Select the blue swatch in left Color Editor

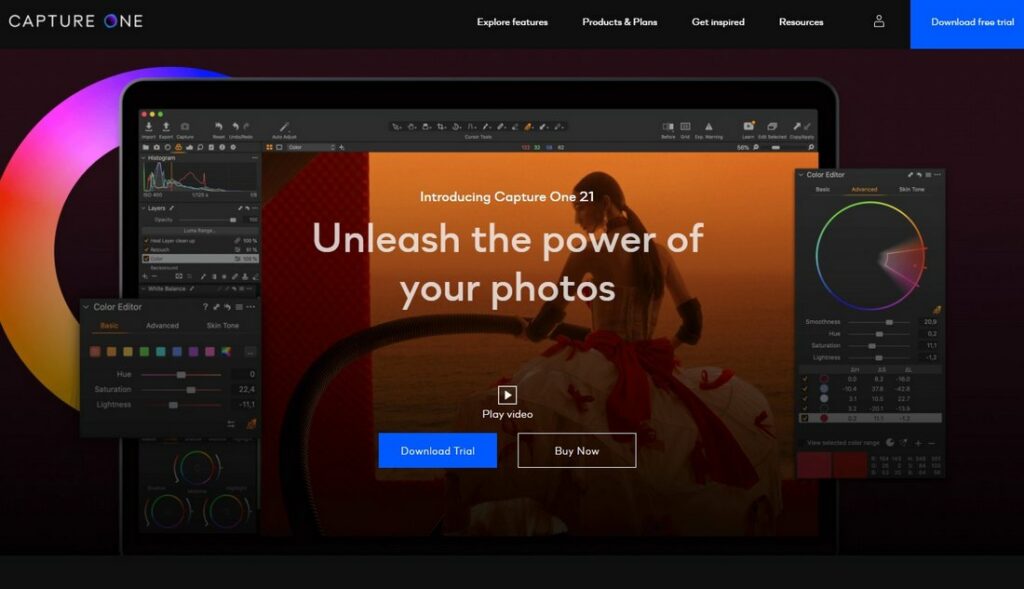click(x=177, y=352)
